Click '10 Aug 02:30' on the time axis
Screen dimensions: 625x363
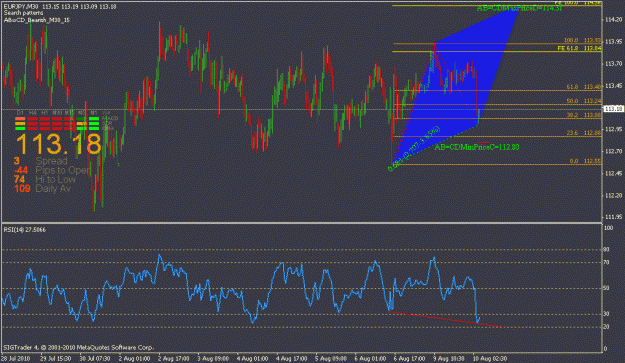pos(490,359)
